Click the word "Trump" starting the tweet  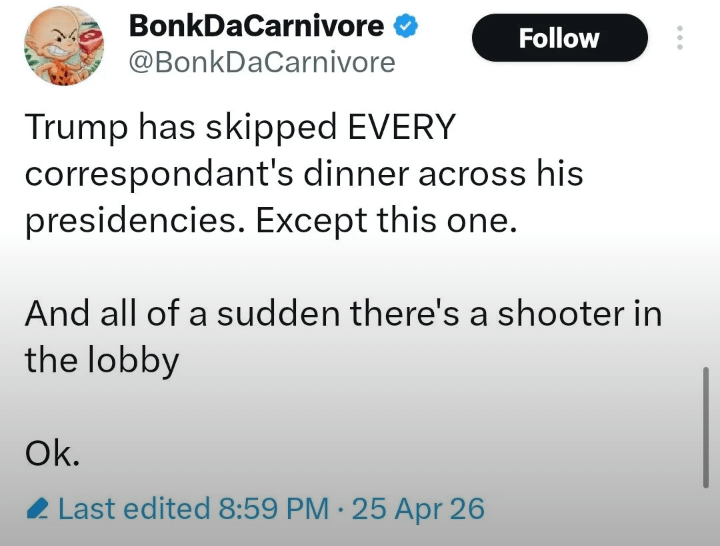coord(75,127)
